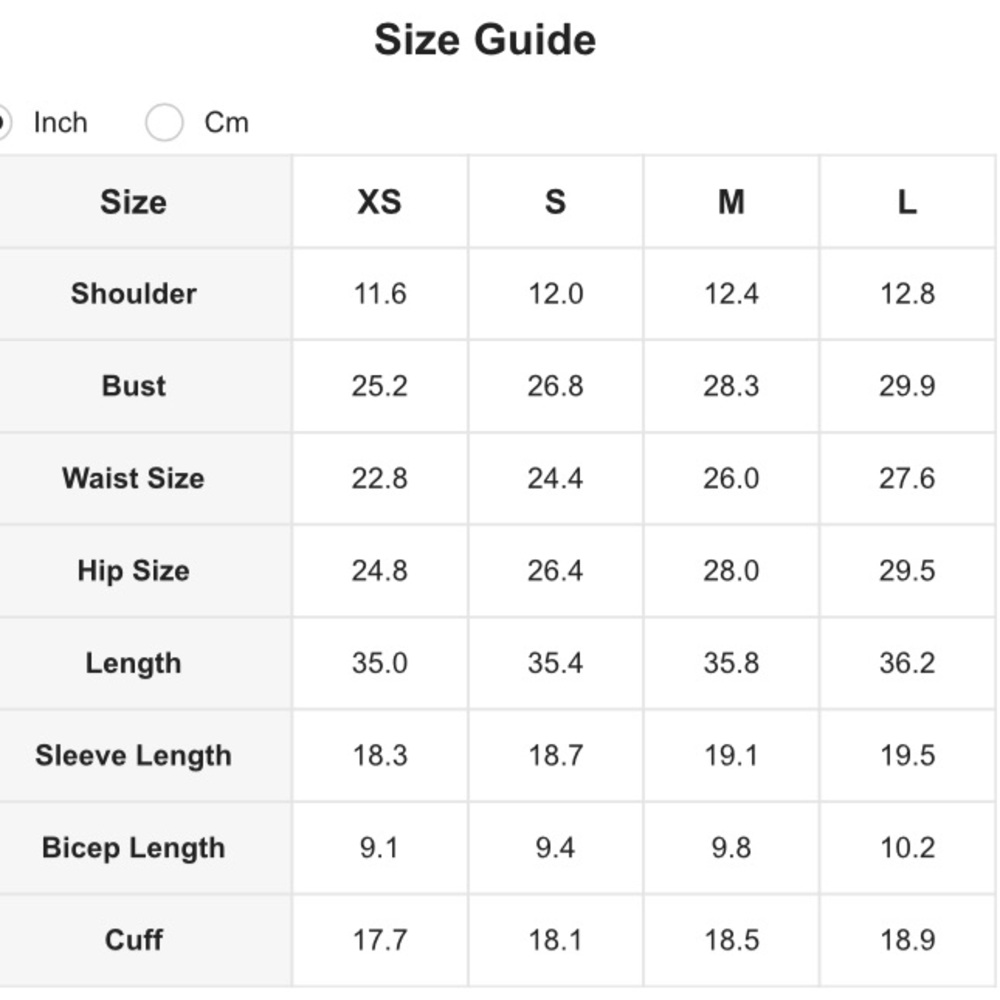
Task: Click the Sleeve Length row label
Action: coord(133,755)
